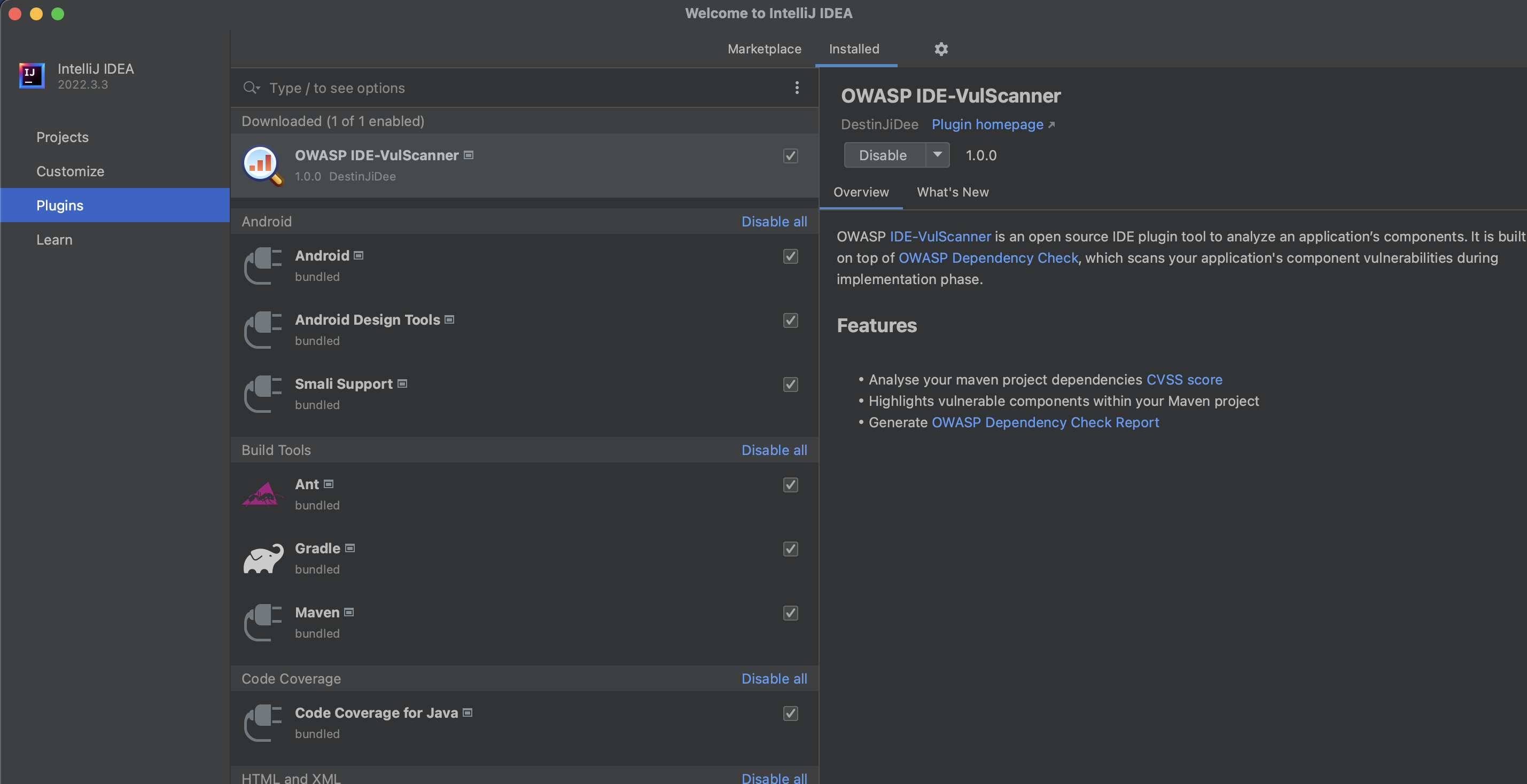Select the Code Coverage for Java row
This screenshot has width=1527, height=784.
524,723
